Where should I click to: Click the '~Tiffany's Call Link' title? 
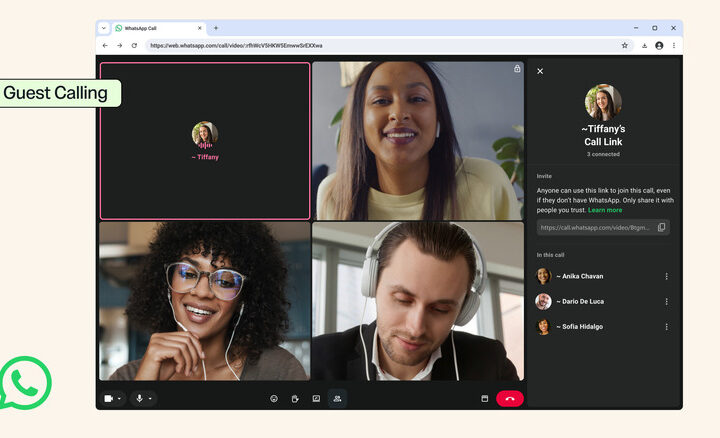[603, 135]
